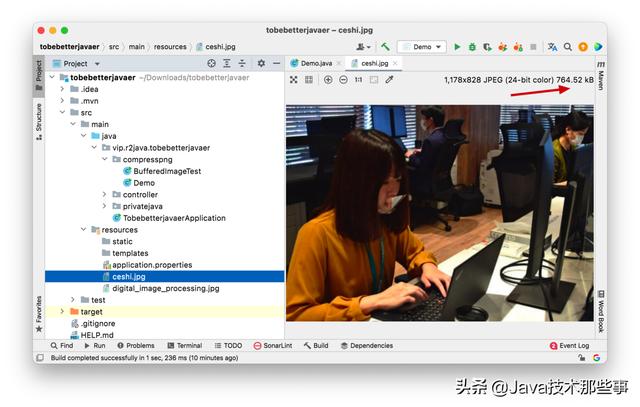Click the stop process square icon
Image resolution: width=640 pixels, height=407 pixels.
(x=533, y=47)
